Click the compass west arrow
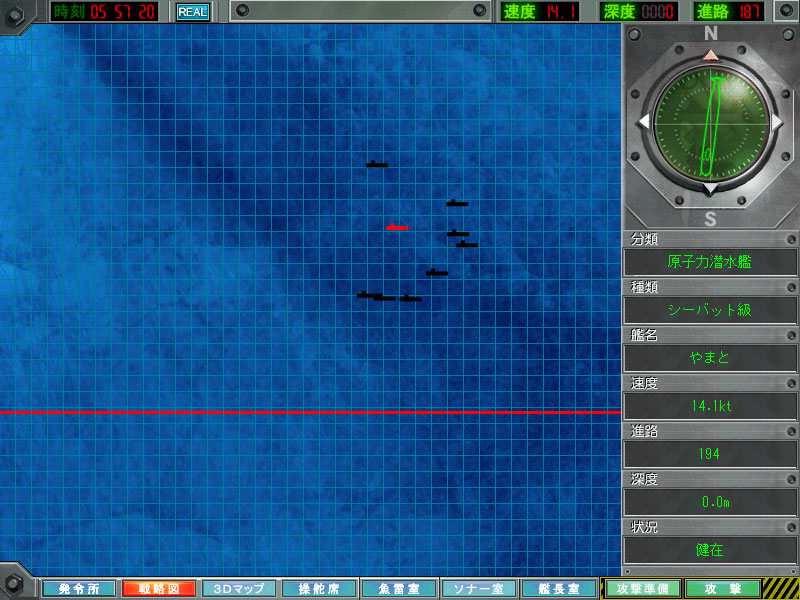 coord(644,121)
